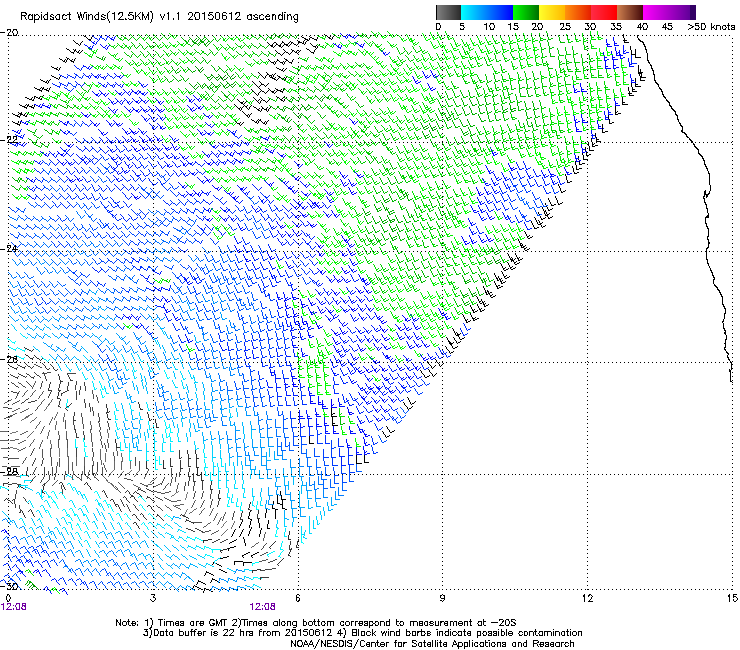Click the "-22" latitude axis label
Screen dimensions: 740x650
click(x=9, y=140)
